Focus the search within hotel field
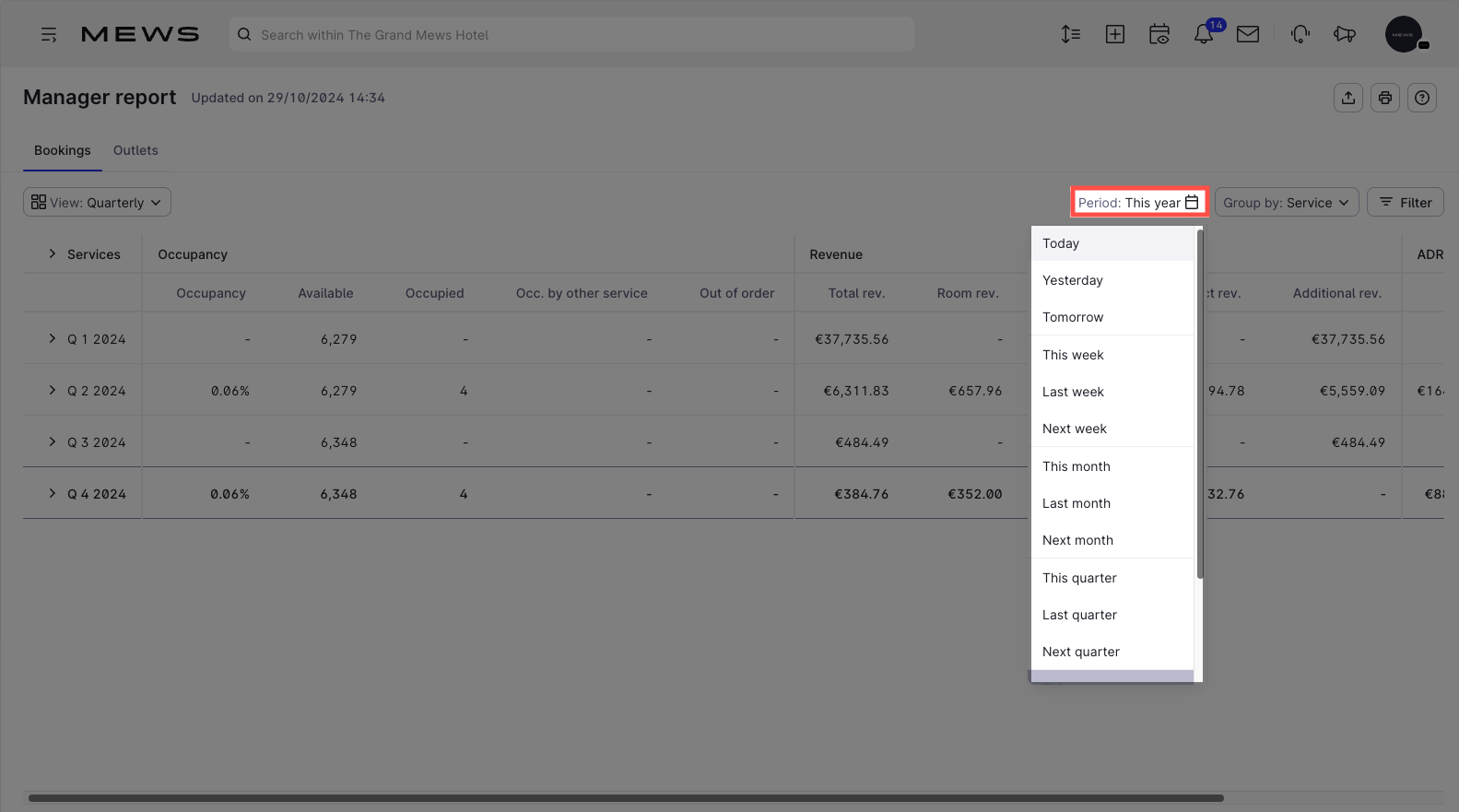 (571, 35)
